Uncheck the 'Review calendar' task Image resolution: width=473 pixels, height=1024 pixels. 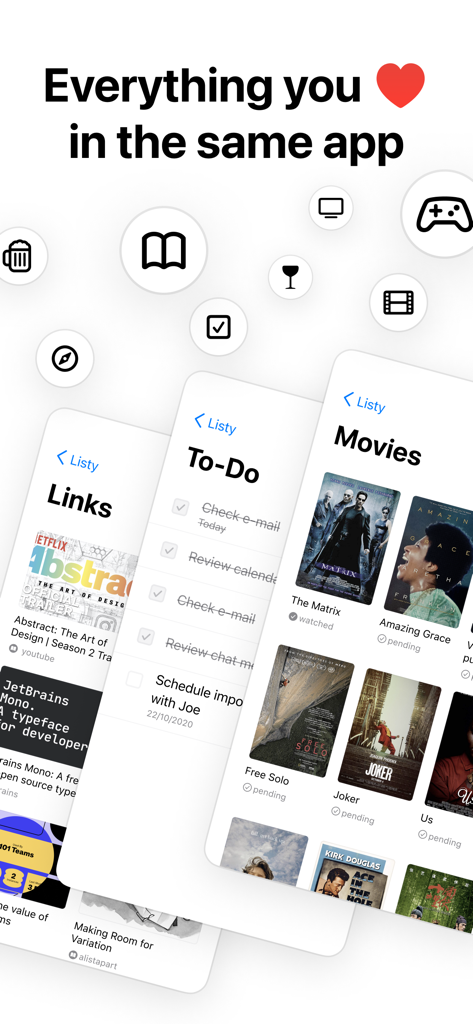pos(169,550)
